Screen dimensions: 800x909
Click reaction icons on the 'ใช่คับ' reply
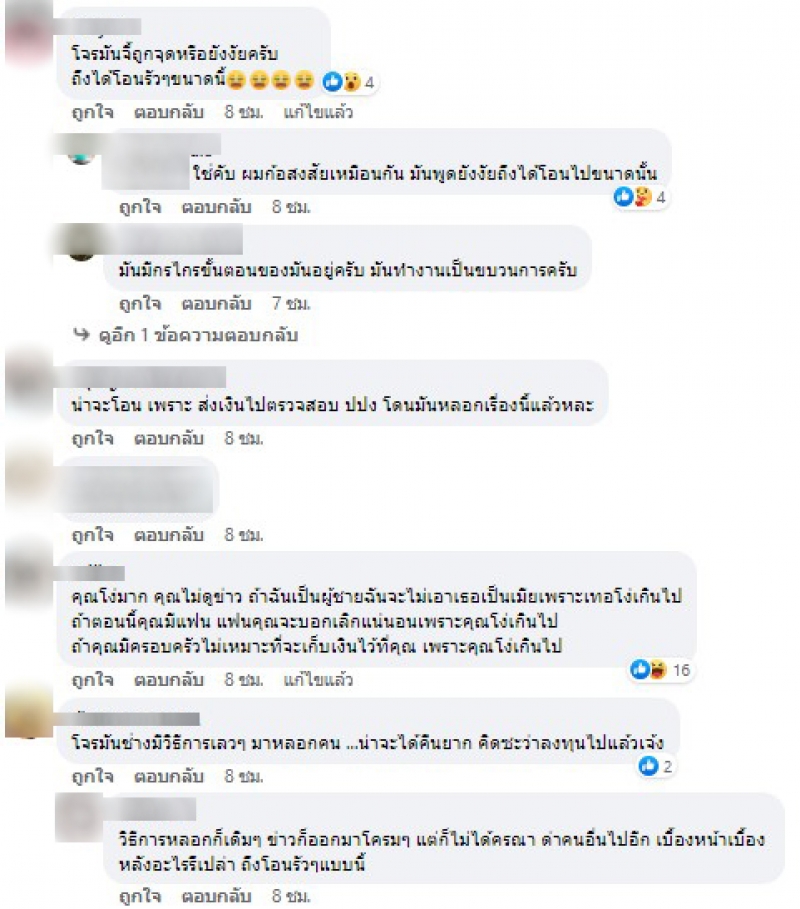641,197
